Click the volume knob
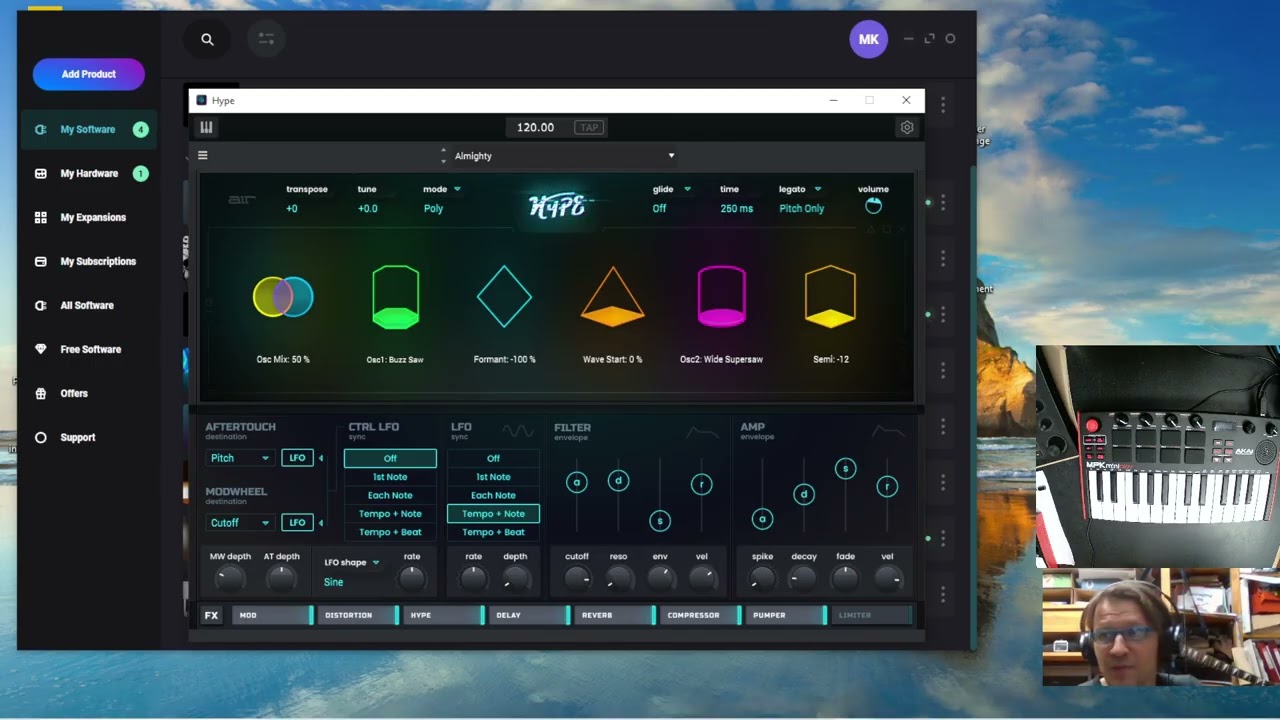1280x720 pixels. click(x=873, y=205)
